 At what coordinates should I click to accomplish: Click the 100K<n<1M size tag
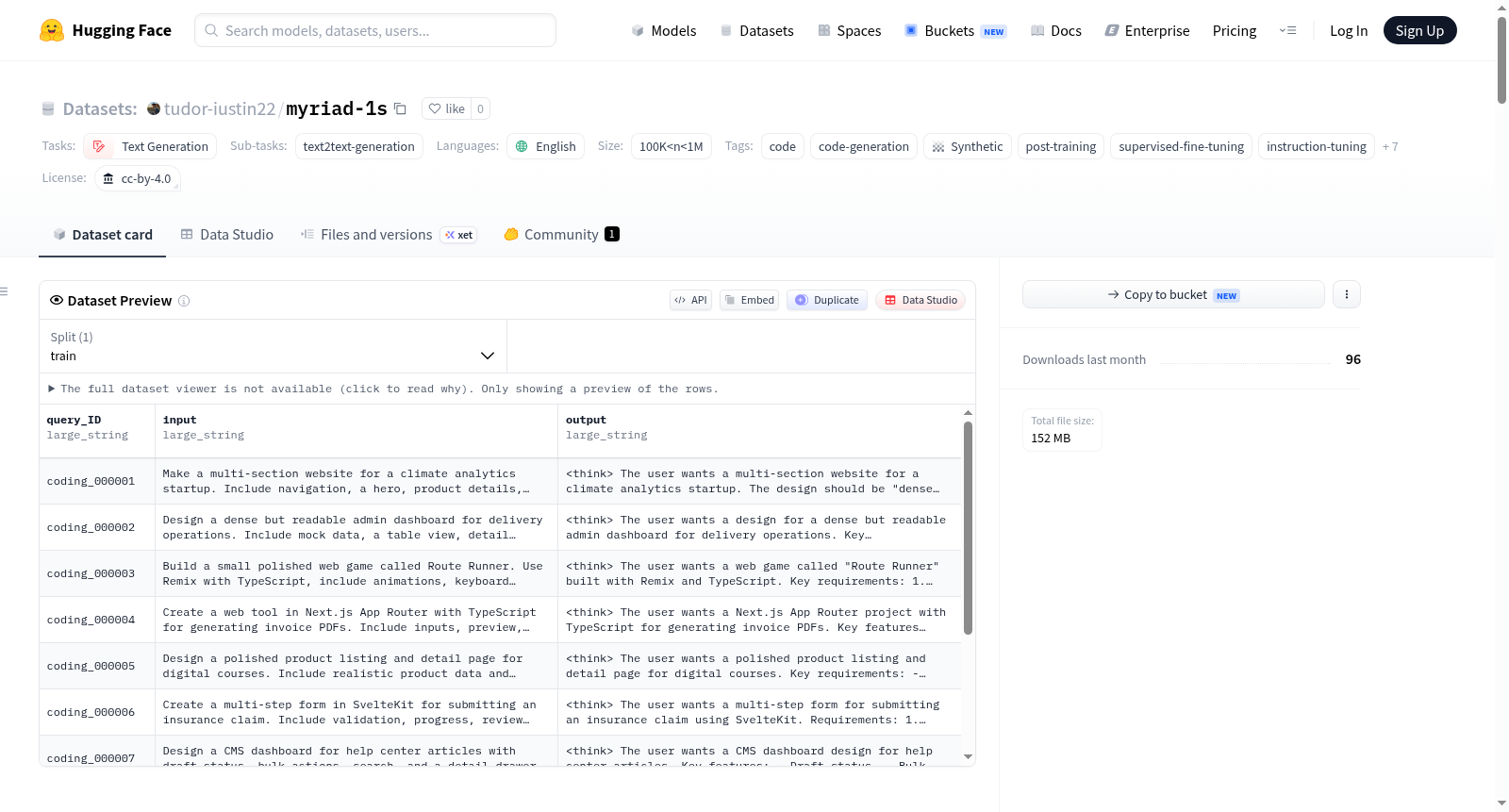[x=672, y=146]
